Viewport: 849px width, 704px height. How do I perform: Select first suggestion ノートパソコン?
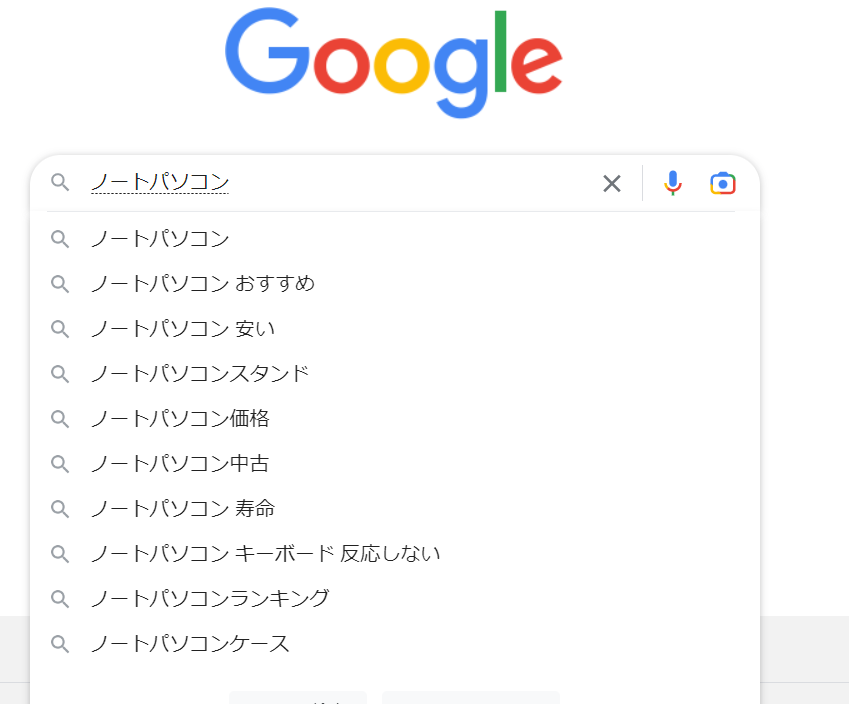(x=160, y=239)
